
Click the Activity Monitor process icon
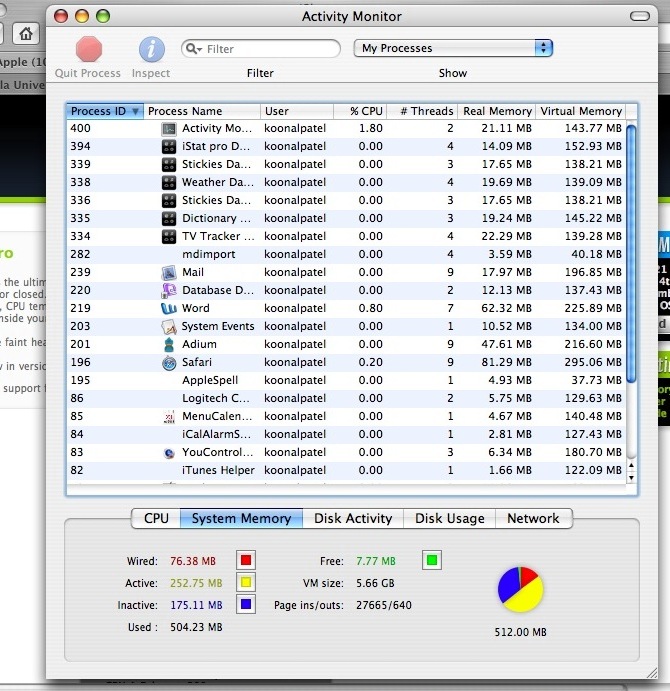tap(169, 129)
